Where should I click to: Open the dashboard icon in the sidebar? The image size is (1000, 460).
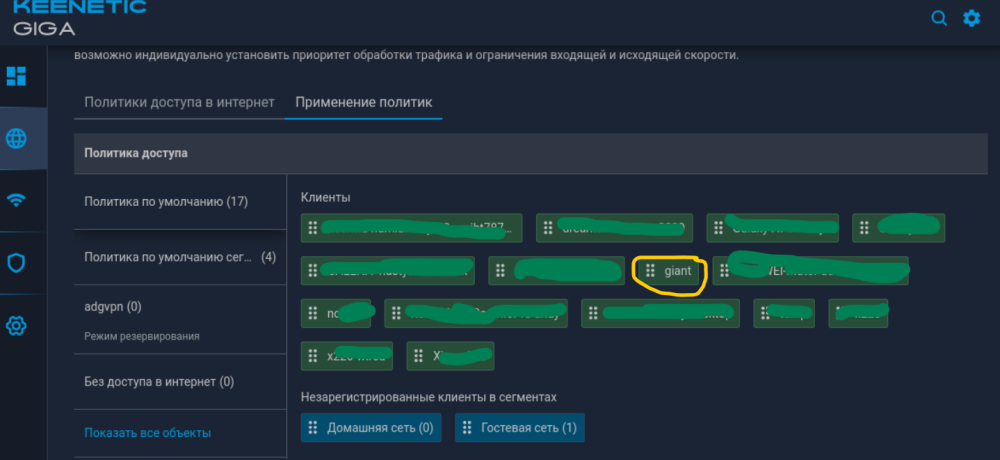(x=17, y=76)
